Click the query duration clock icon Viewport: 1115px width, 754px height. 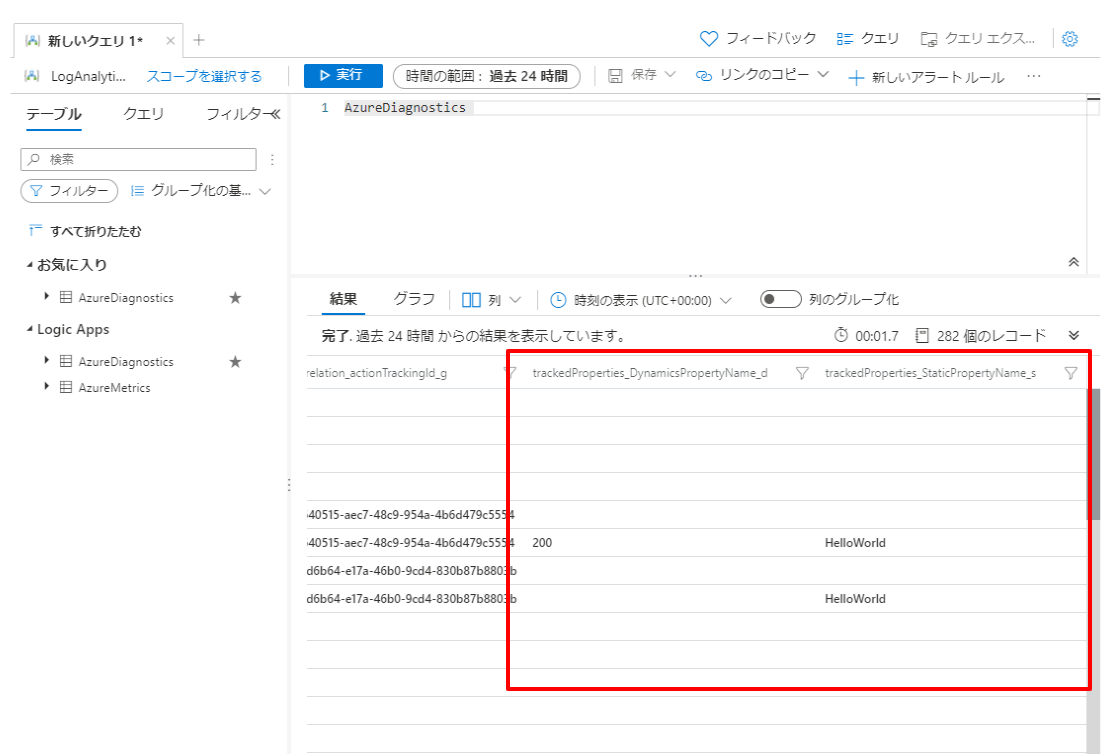tap(841, 335)
